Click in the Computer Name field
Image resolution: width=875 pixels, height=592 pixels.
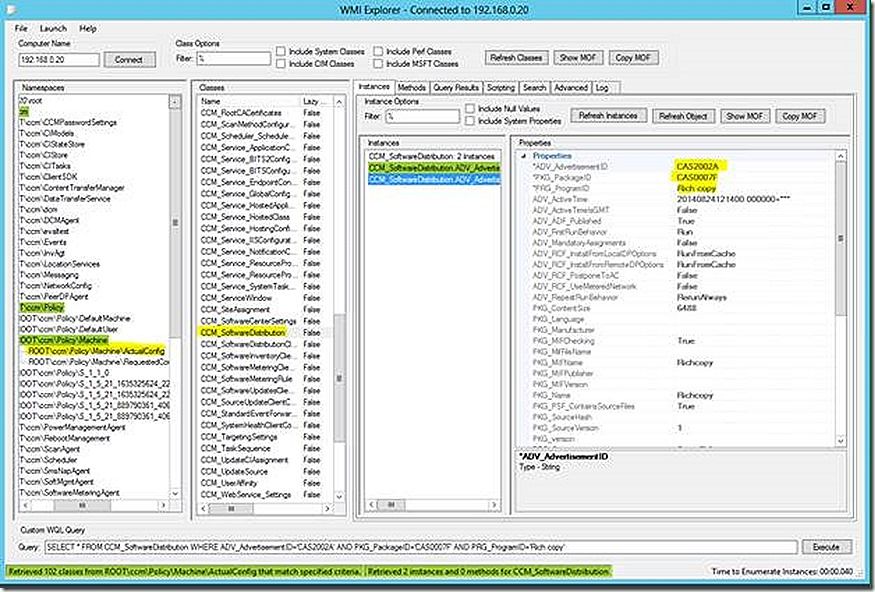[59, 59]
